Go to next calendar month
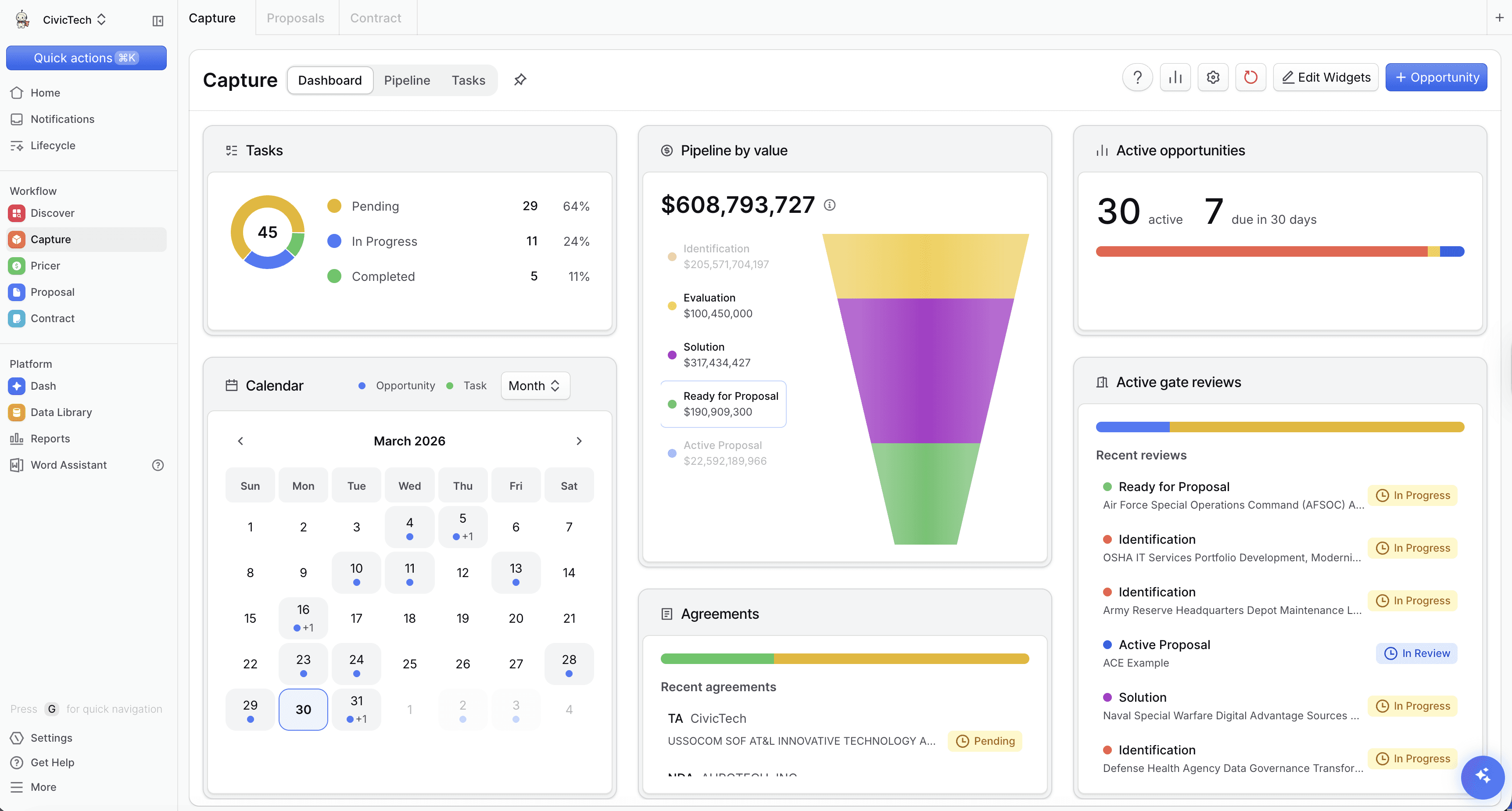Screen dimensions: 1512x811 tap(579, 441)
